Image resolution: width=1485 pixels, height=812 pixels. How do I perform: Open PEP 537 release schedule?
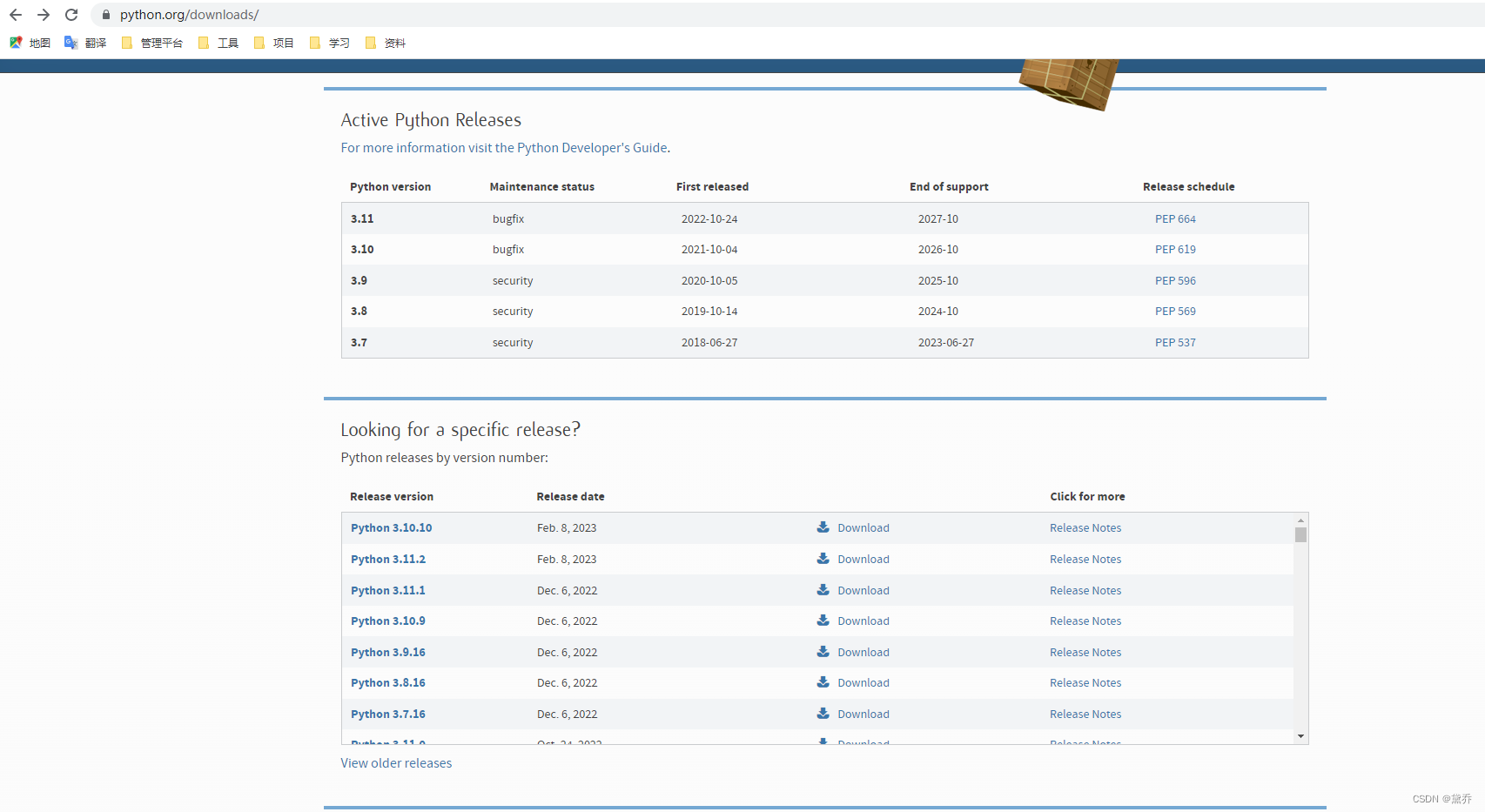1175,343
